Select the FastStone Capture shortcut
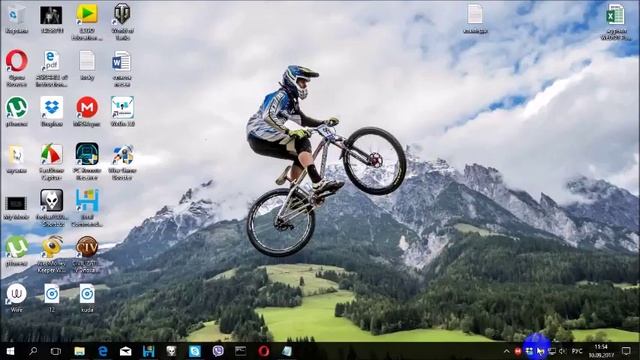This screenshot has width=640, height=360. pyautogui.click(x=51, y=154)
